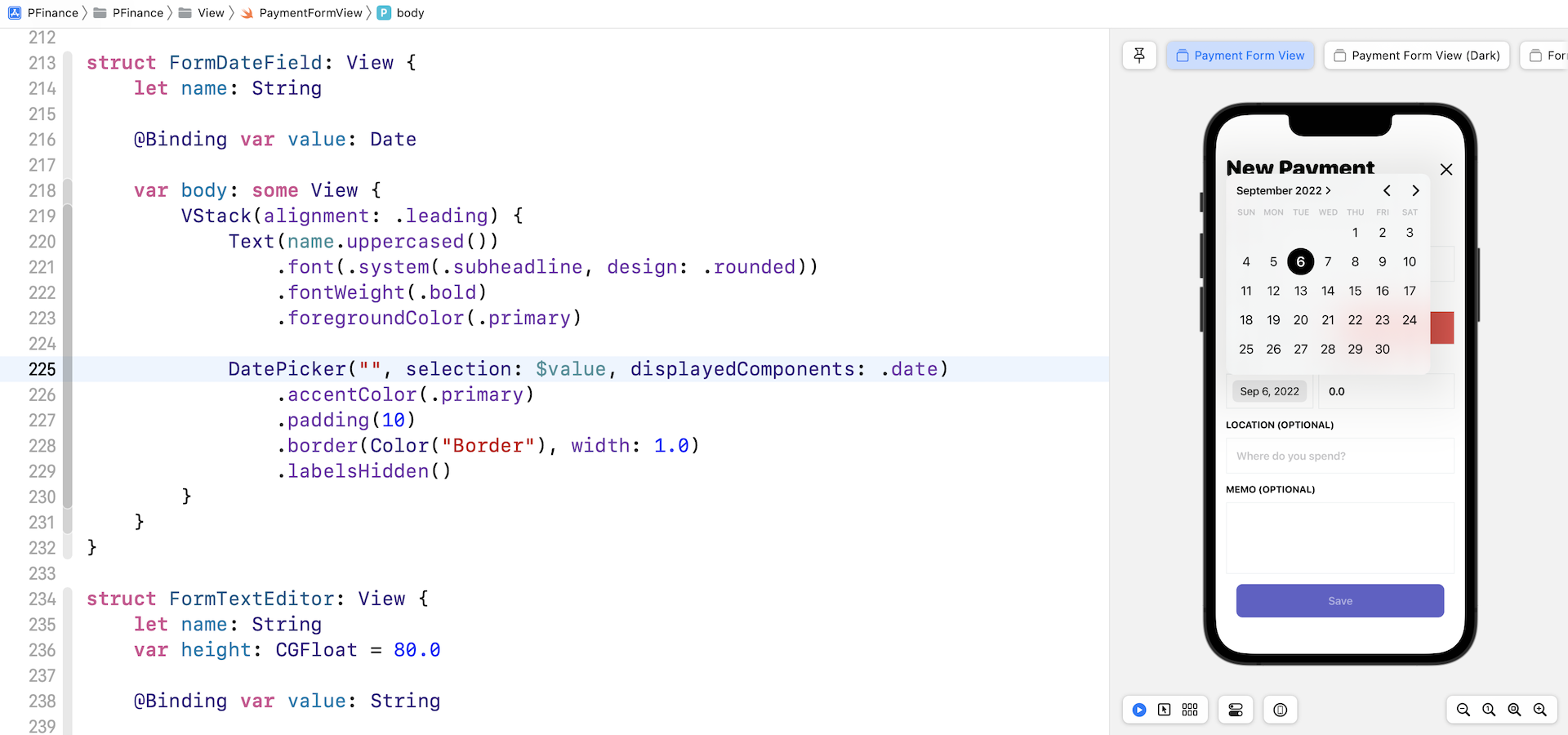
Task: Switch to Payment Form View (Dark) preview
Action: 1417,55
